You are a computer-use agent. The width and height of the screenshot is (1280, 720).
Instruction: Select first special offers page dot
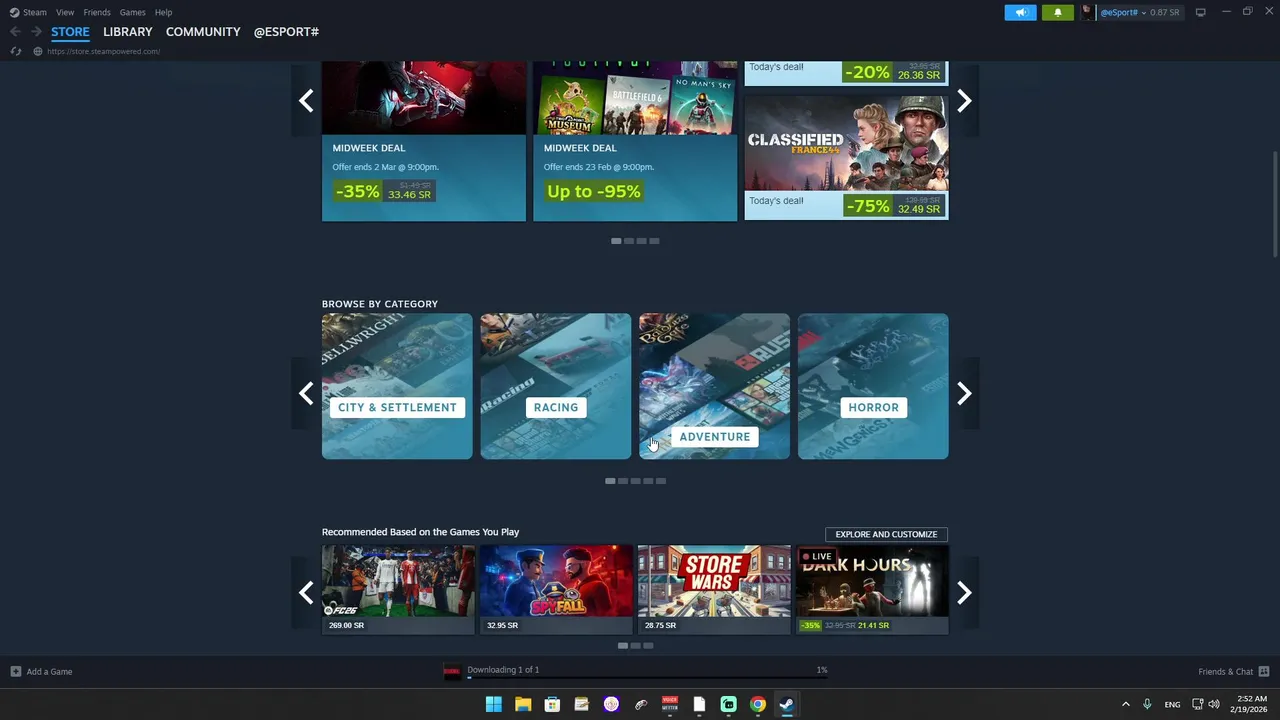[616, 241]
